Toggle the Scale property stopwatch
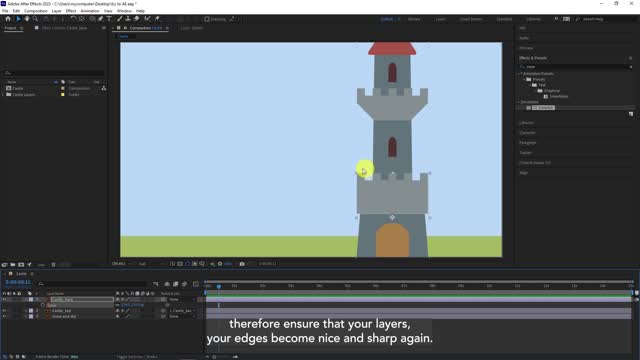The height and width of the screenshot is (360, 640). coord(43,305)
